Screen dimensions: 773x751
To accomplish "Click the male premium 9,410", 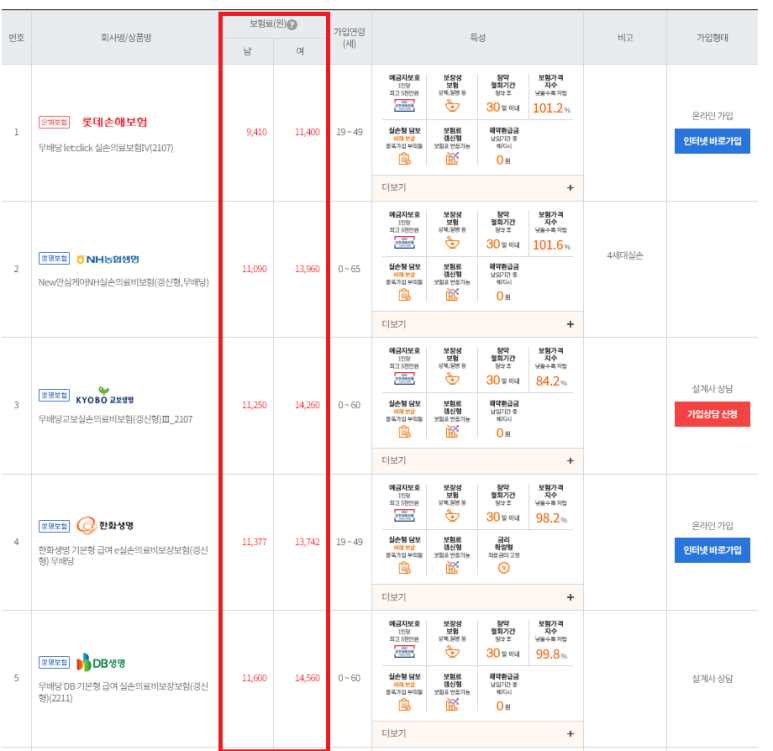I will [256, 132].
